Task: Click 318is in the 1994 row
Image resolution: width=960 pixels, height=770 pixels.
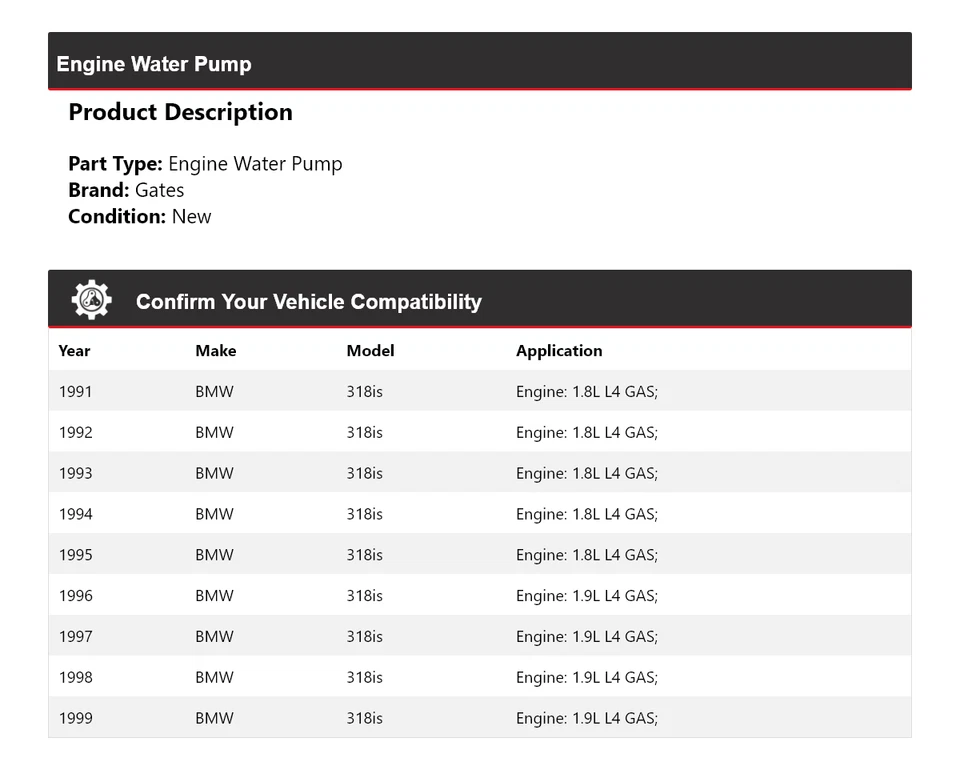Action: 364,515
